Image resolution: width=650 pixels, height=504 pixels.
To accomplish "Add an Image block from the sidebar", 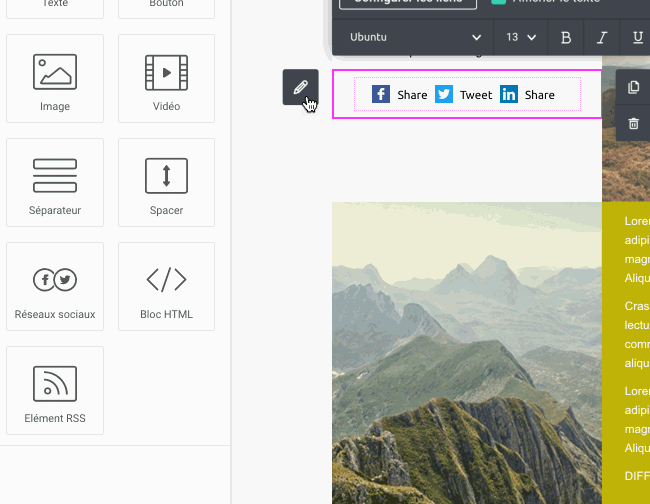I will [x=55, y=78].
